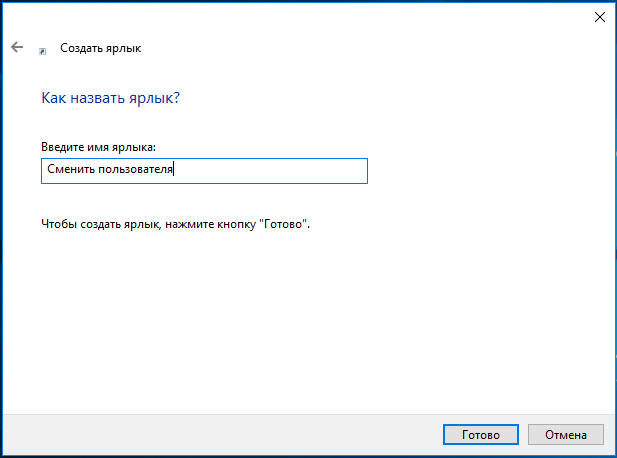Click the word пользователя inside the name field

point(135,169)
